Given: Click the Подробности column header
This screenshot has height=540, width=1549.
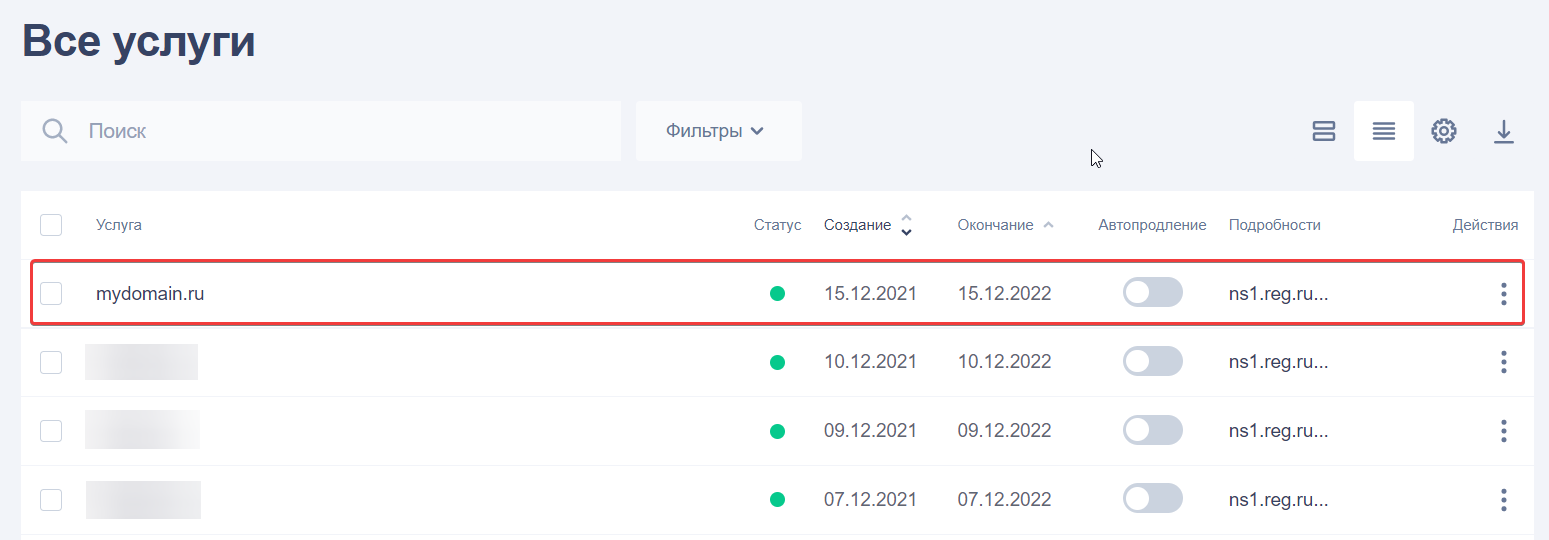Looking at the screenshot, I should 1275,225.
